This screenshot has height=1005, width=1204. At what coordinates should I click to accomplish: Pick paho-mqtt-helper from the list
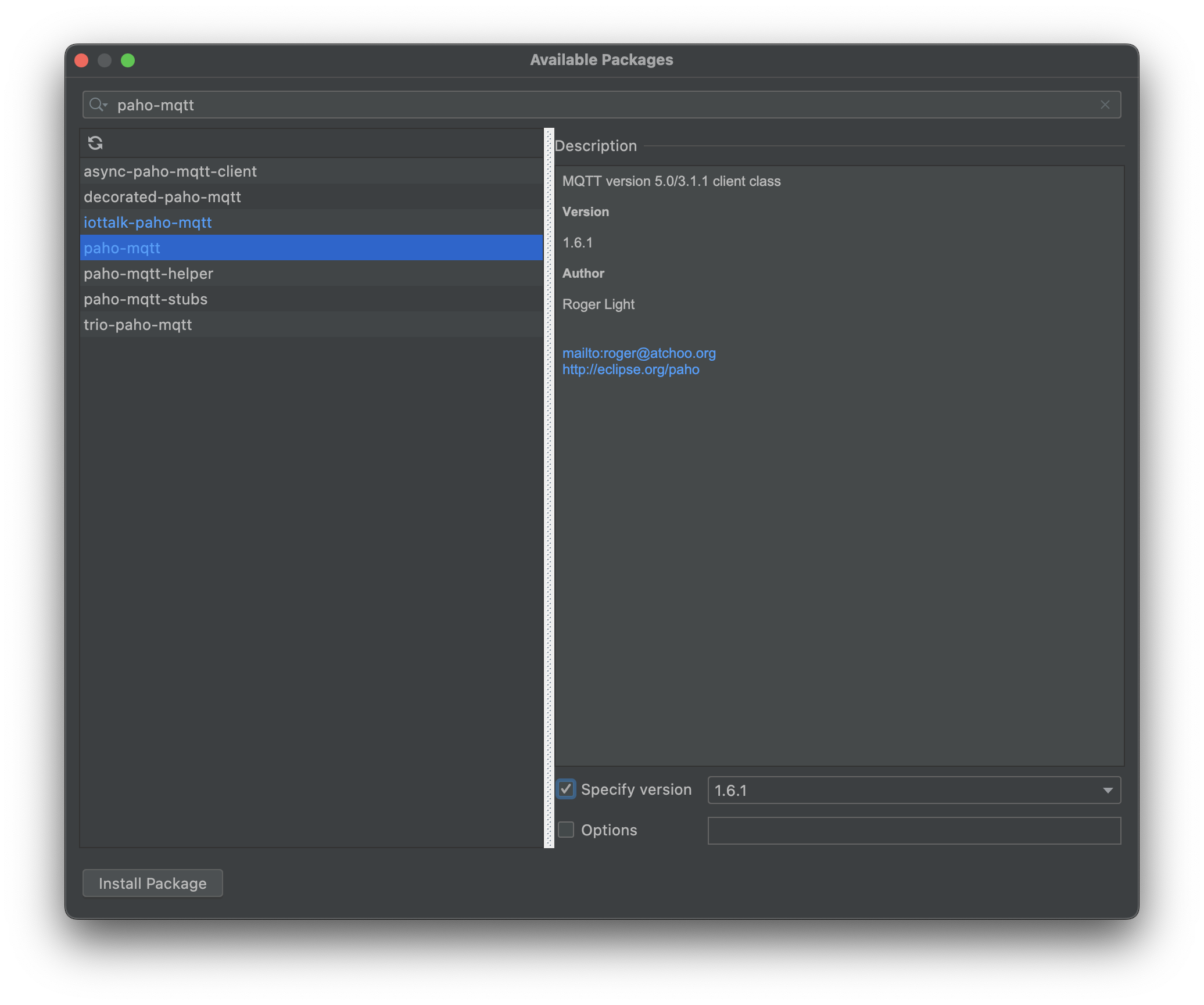coord(148,274)
